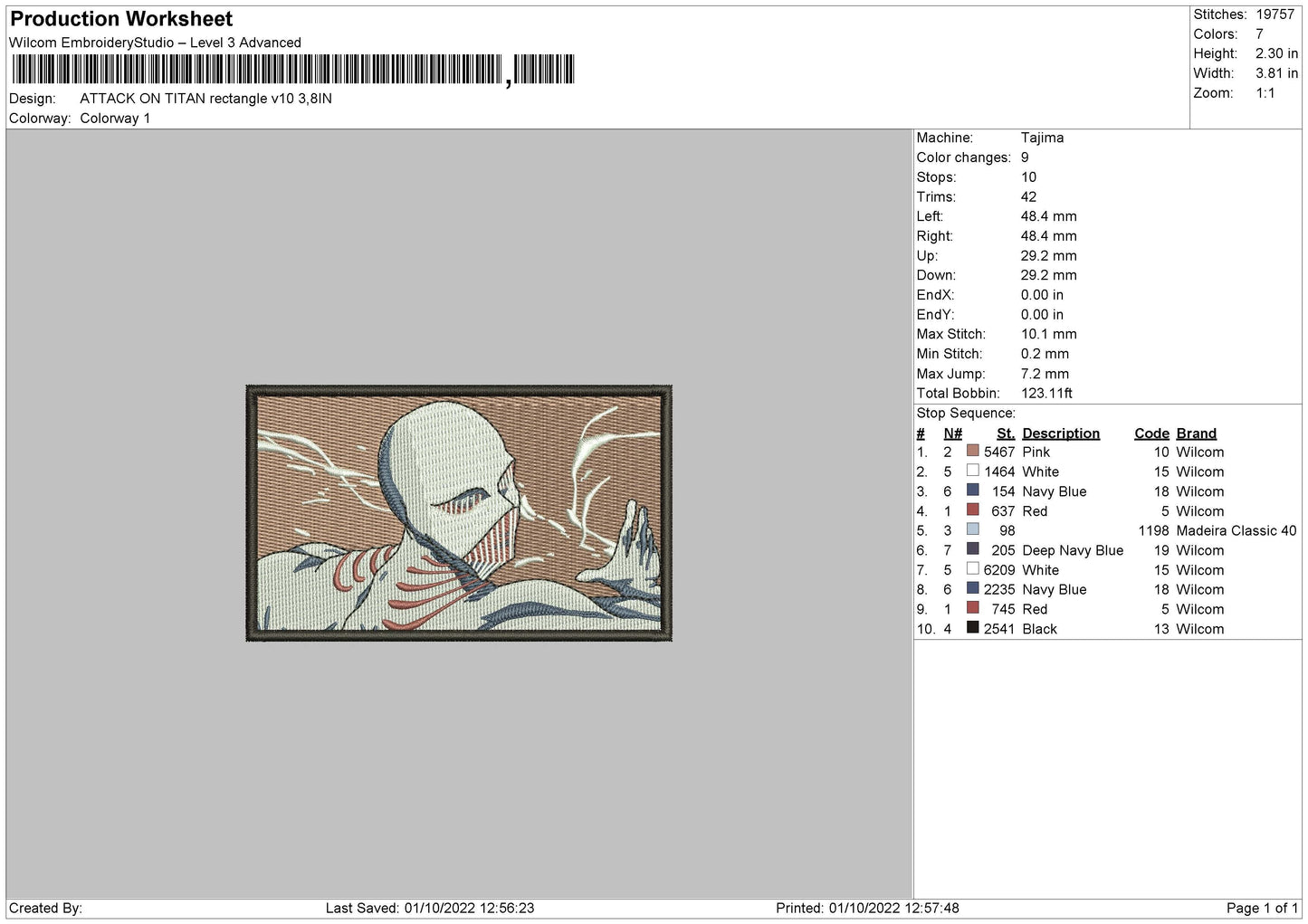Screen dimensions: 1308x924
Task: Click the Total Bobbin value '123.11ft'
Action: coord(1046,394)
